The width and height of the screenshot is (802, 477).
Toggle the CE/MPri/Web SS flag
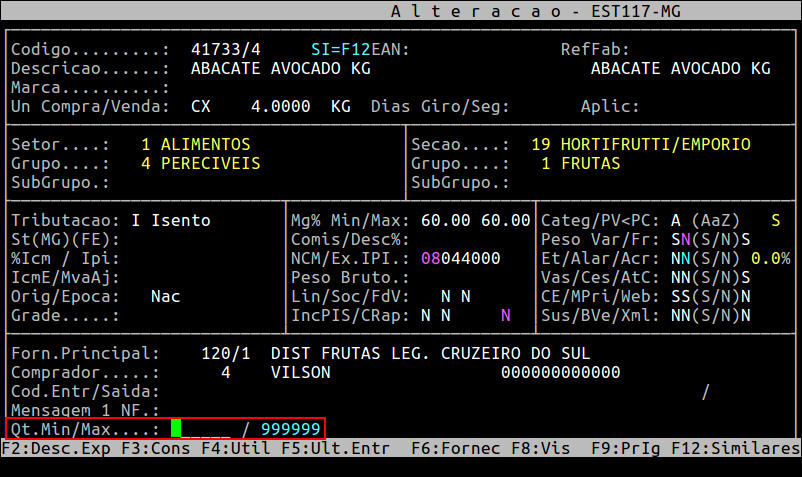pyautogui.click(x=680, y=296)
